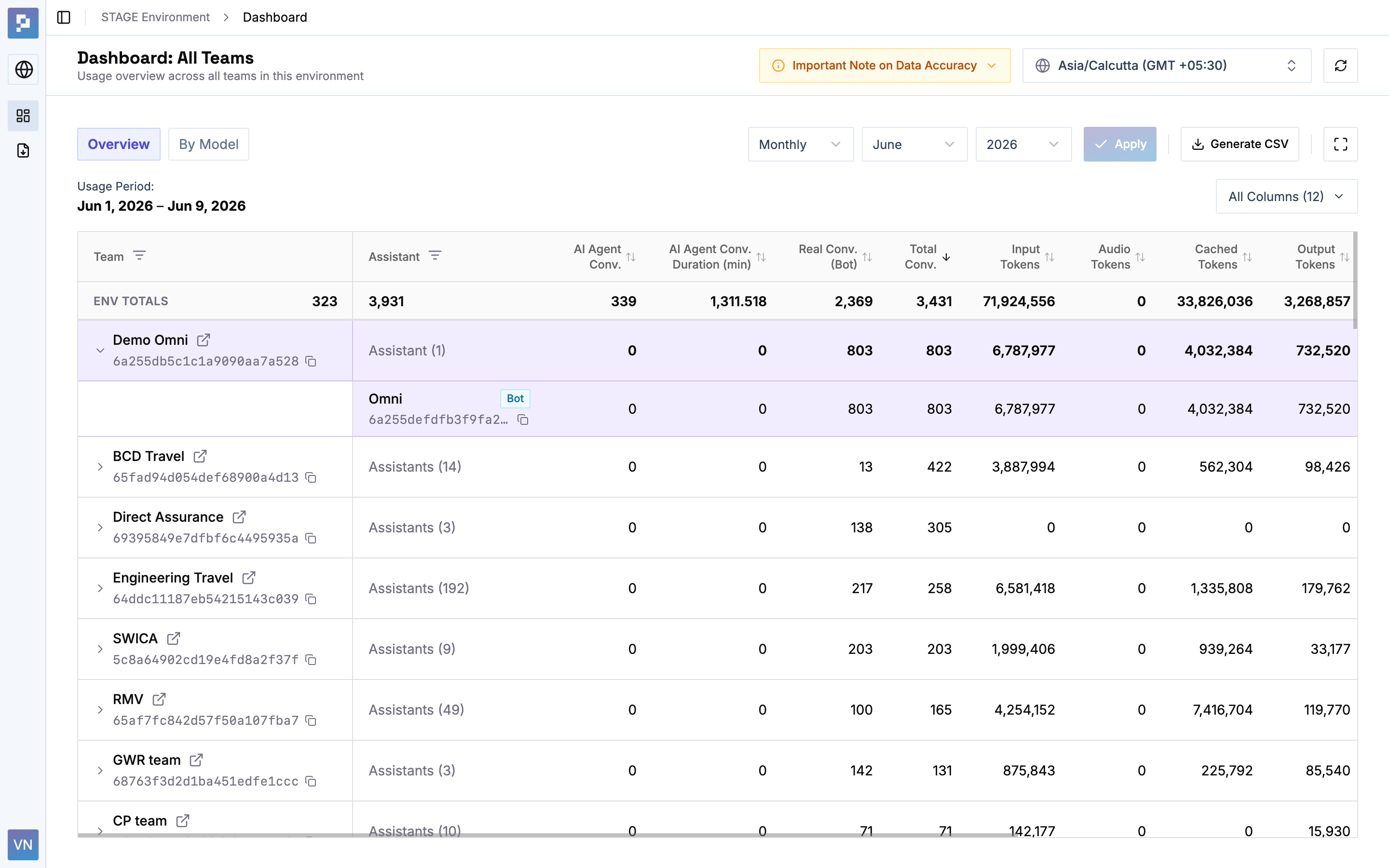Open the file export sidebar icon
1389x868 pixels.
pos(23,150)
